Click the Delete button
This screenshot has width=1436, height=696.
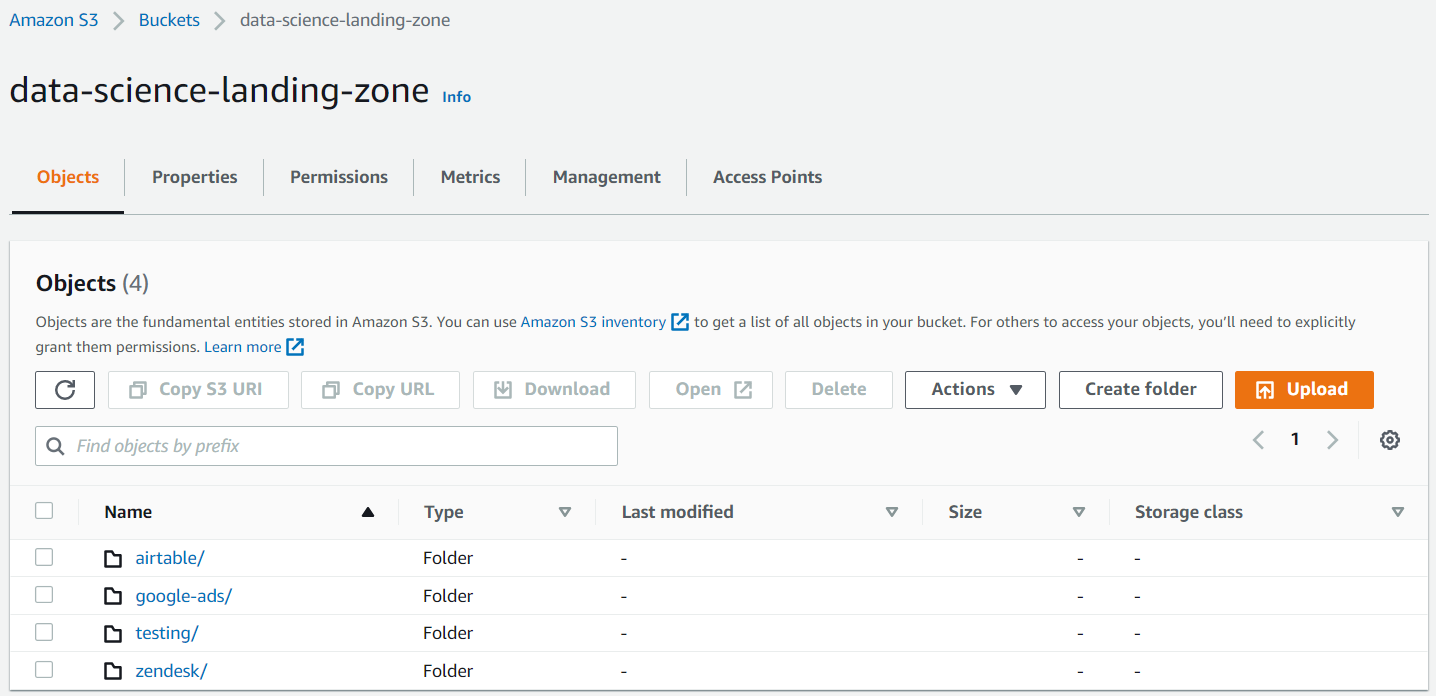pos(839,390)
